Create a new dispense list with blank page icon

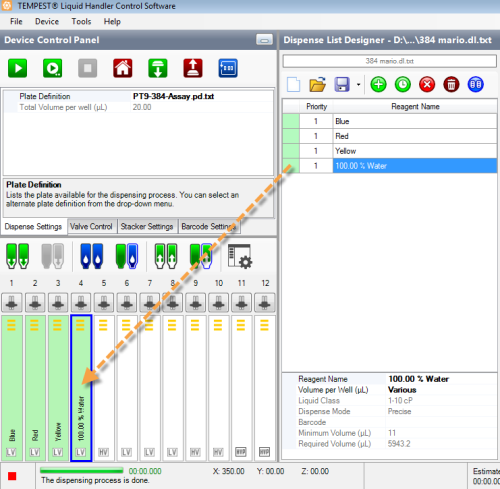[x=294, y=84]
